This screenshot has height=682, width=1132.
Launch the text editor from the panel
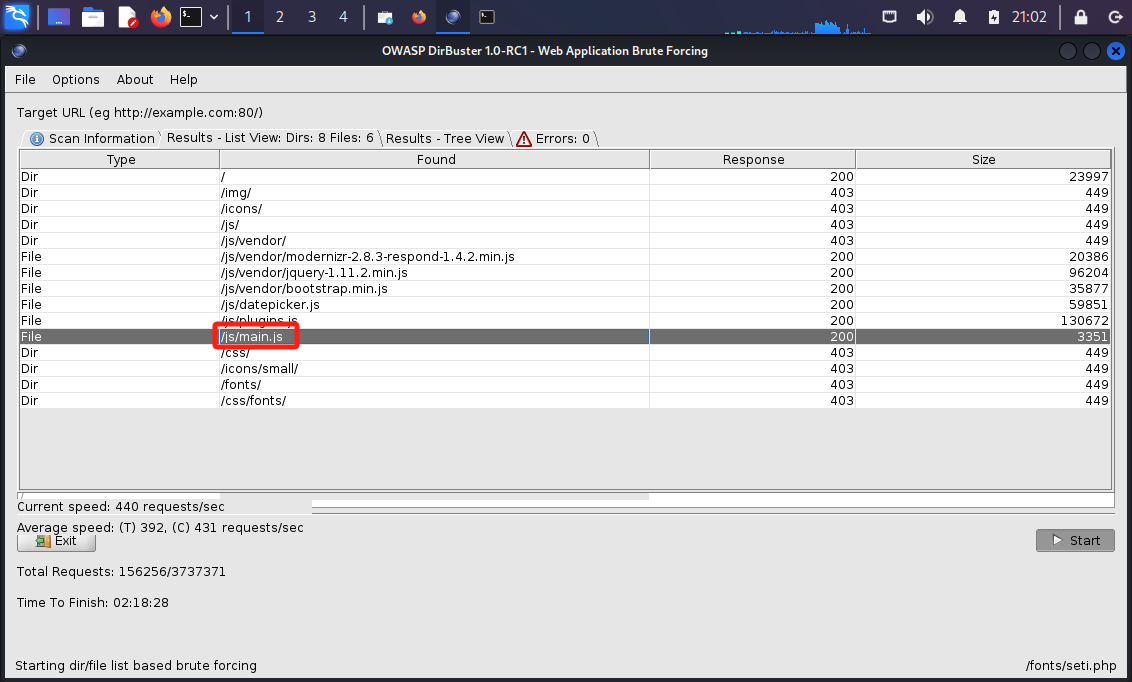coord(127,17)
